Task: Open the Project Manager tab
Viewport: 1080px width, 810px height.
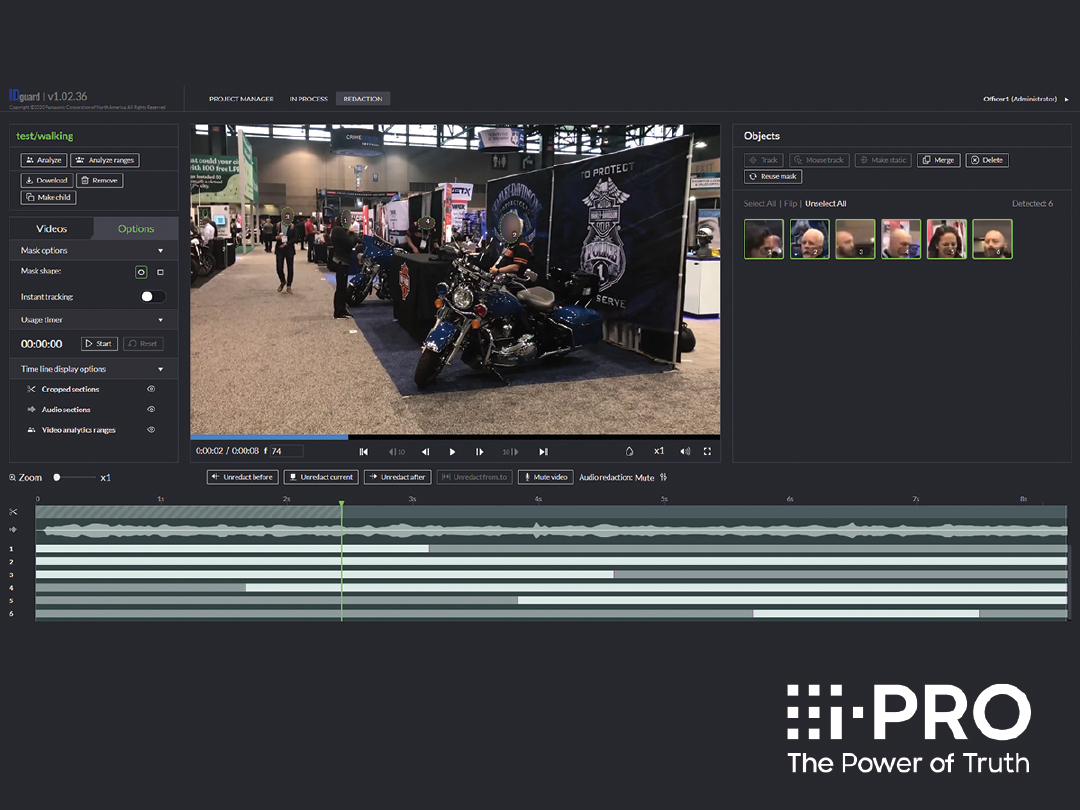Action: coord(241,99)
